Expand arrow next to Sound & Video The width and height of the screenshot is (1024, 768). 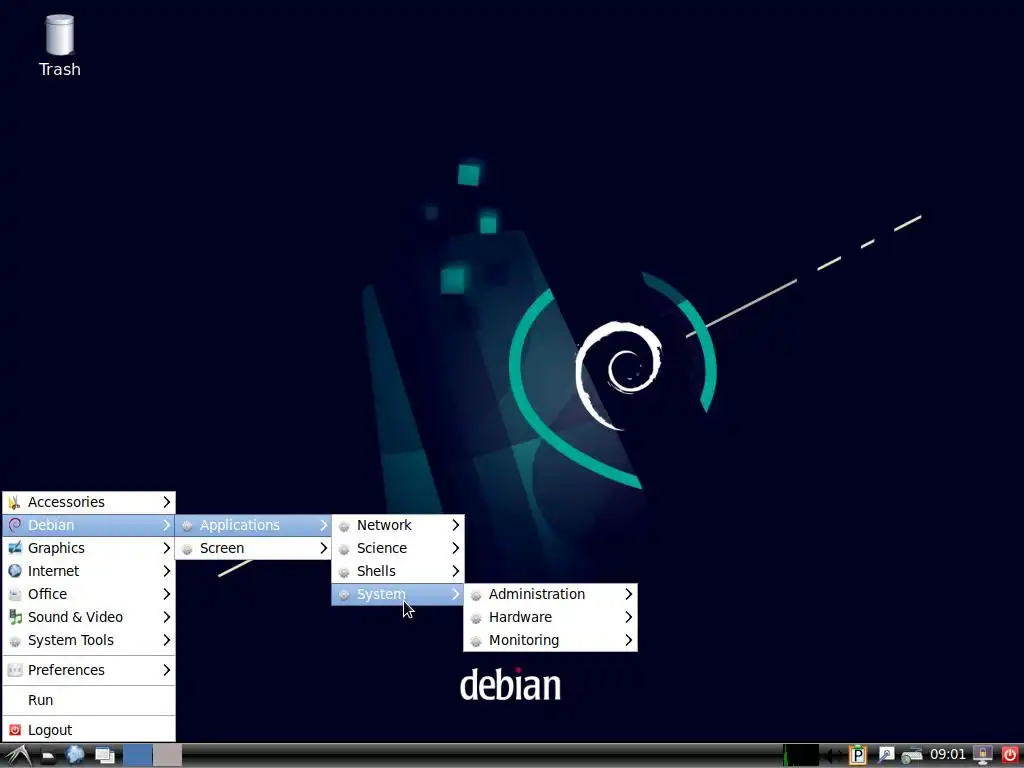[167, 617]
